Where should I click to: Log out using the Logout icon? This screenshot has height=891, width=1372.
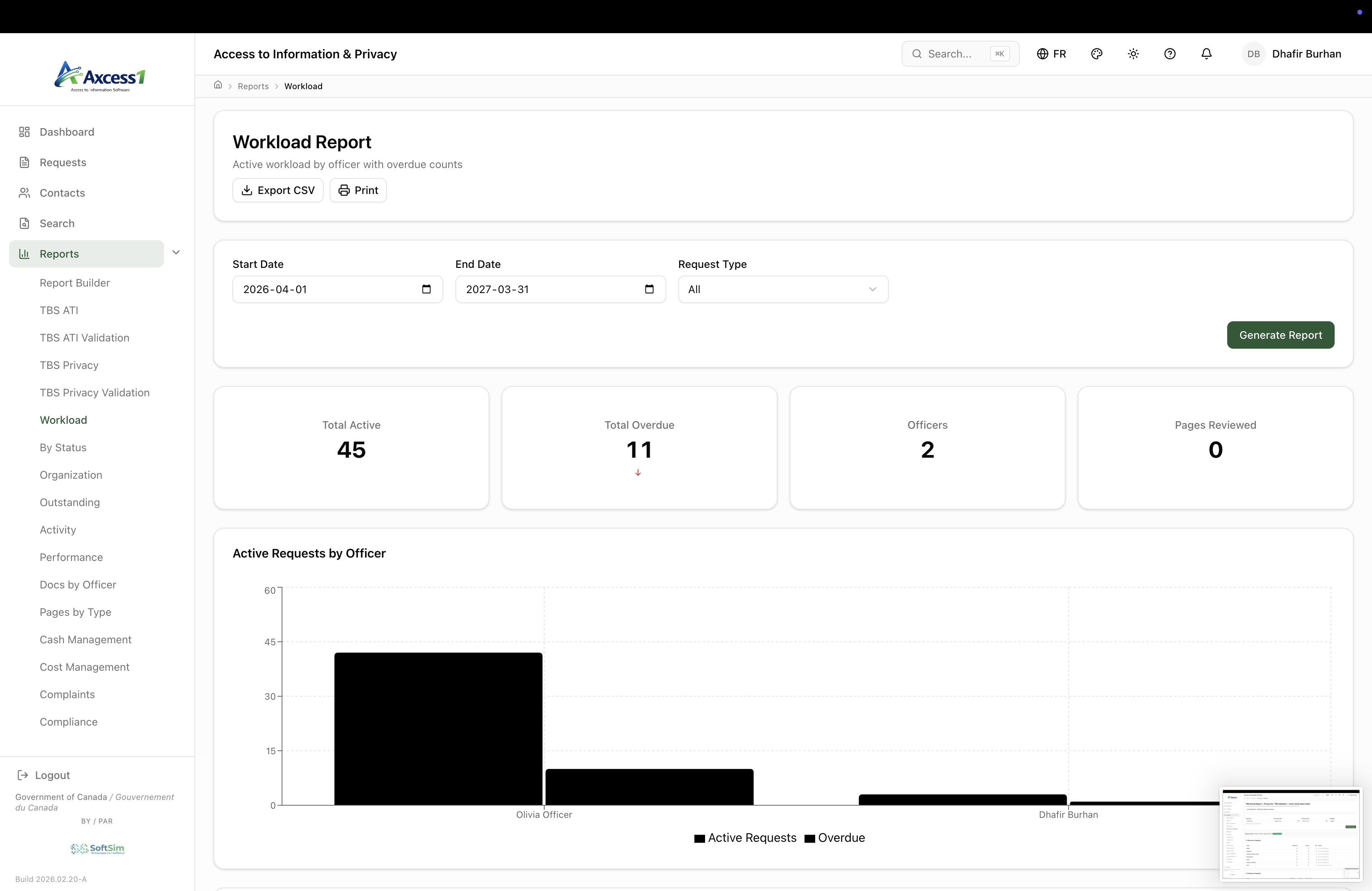coord(22,775)
